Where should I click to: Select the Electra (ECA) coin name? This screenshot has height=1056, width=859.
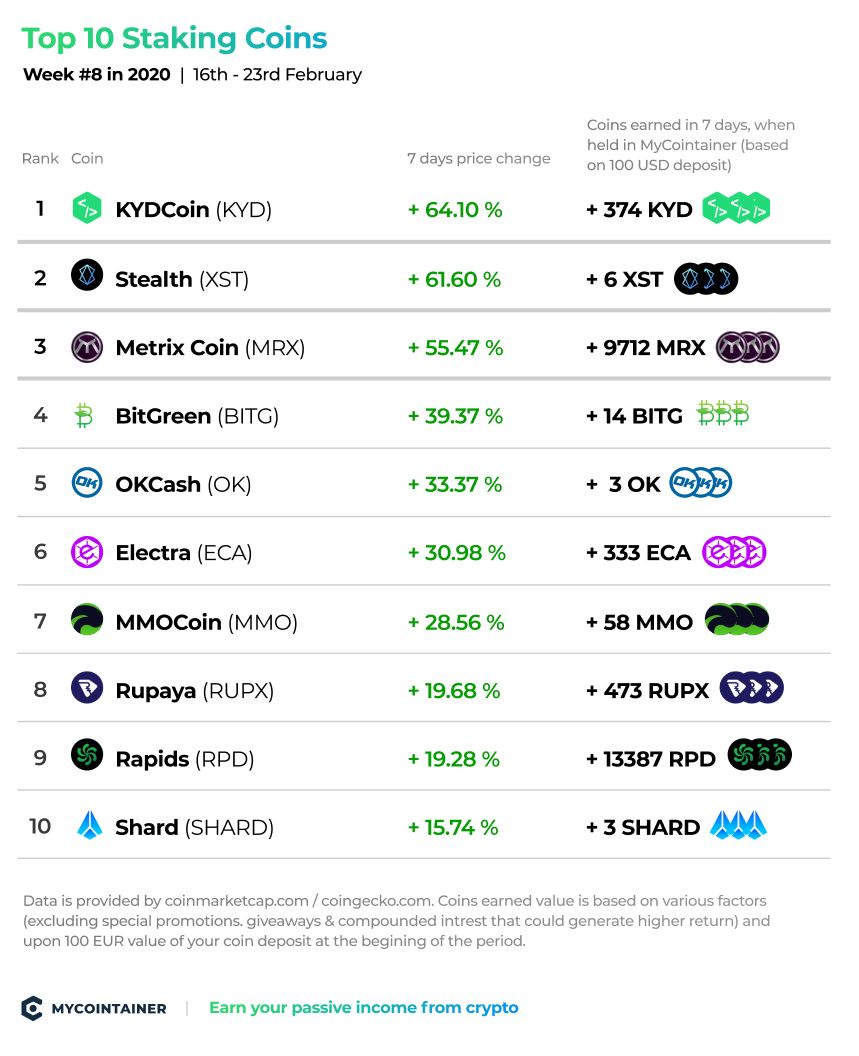tap(184, 553)
